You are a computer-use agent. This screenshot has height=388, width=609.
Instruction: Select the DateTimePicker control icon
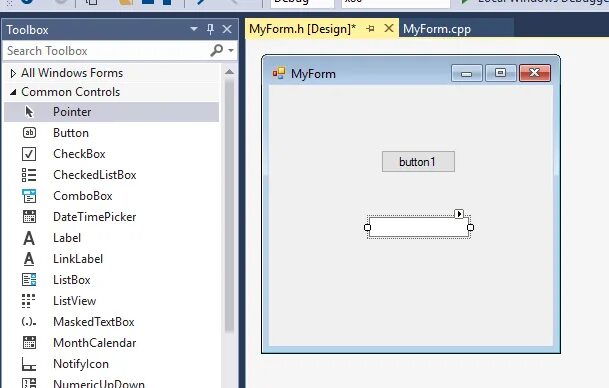coord(29,217)
